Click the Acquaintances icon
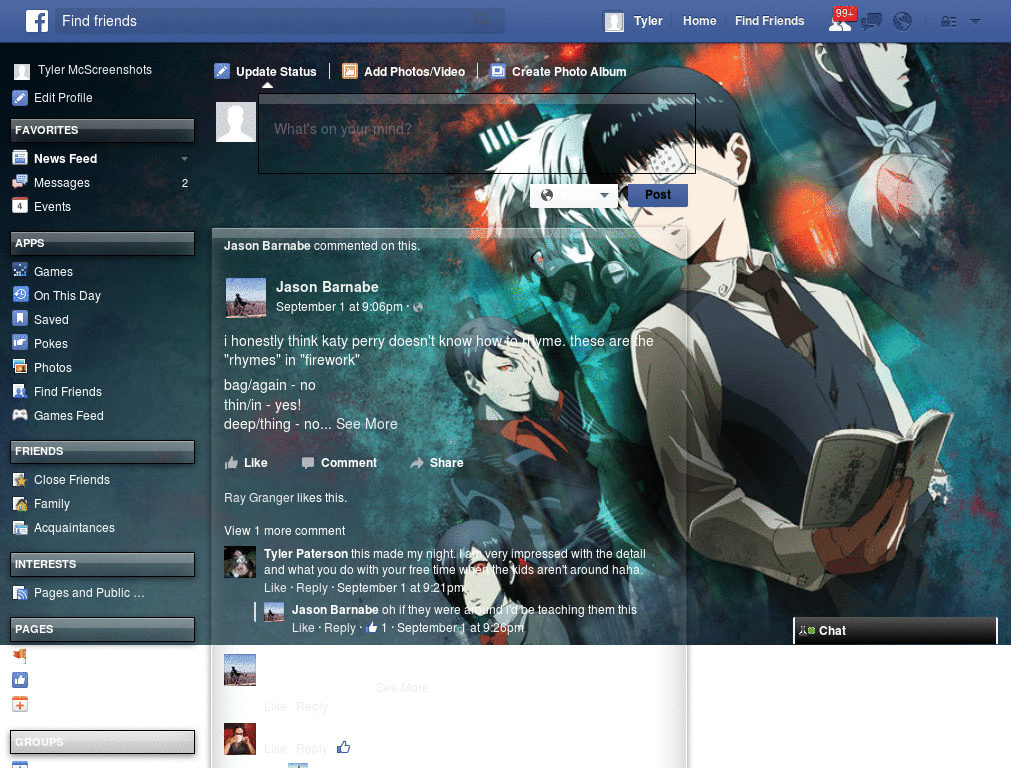This screenshot has width=1024, height=768. click(x=20, y=528)
